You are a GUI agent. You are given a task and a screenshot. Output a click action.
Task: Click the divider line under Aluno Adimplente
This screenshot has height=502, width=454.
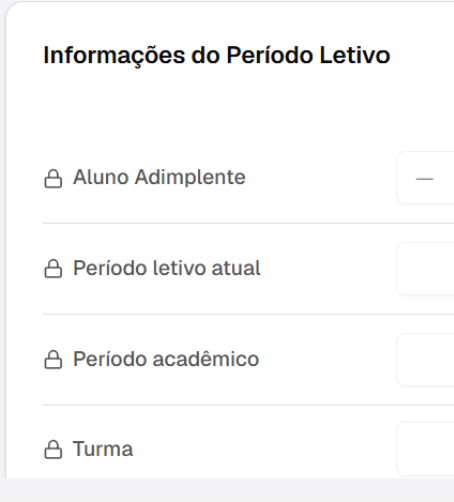click(248, 223)
